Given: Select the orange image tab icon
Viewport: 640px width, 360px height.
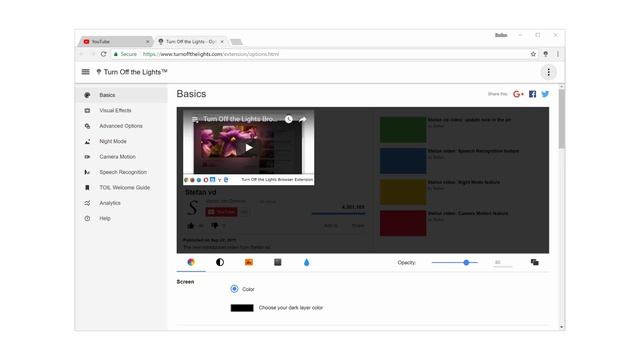Looking at the screenshot, I should click(249, 262).
